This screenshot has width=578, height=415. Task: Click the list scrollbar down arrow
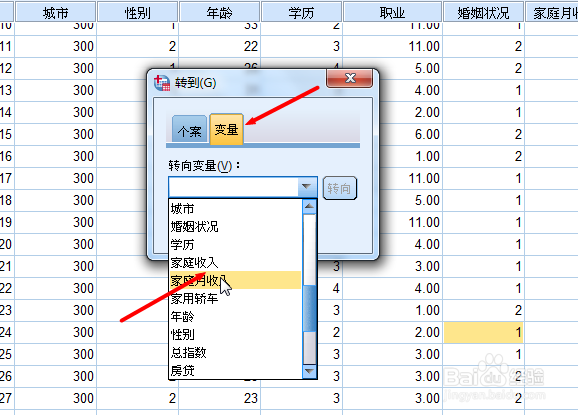pyautogui.click(x=309, y=371)
